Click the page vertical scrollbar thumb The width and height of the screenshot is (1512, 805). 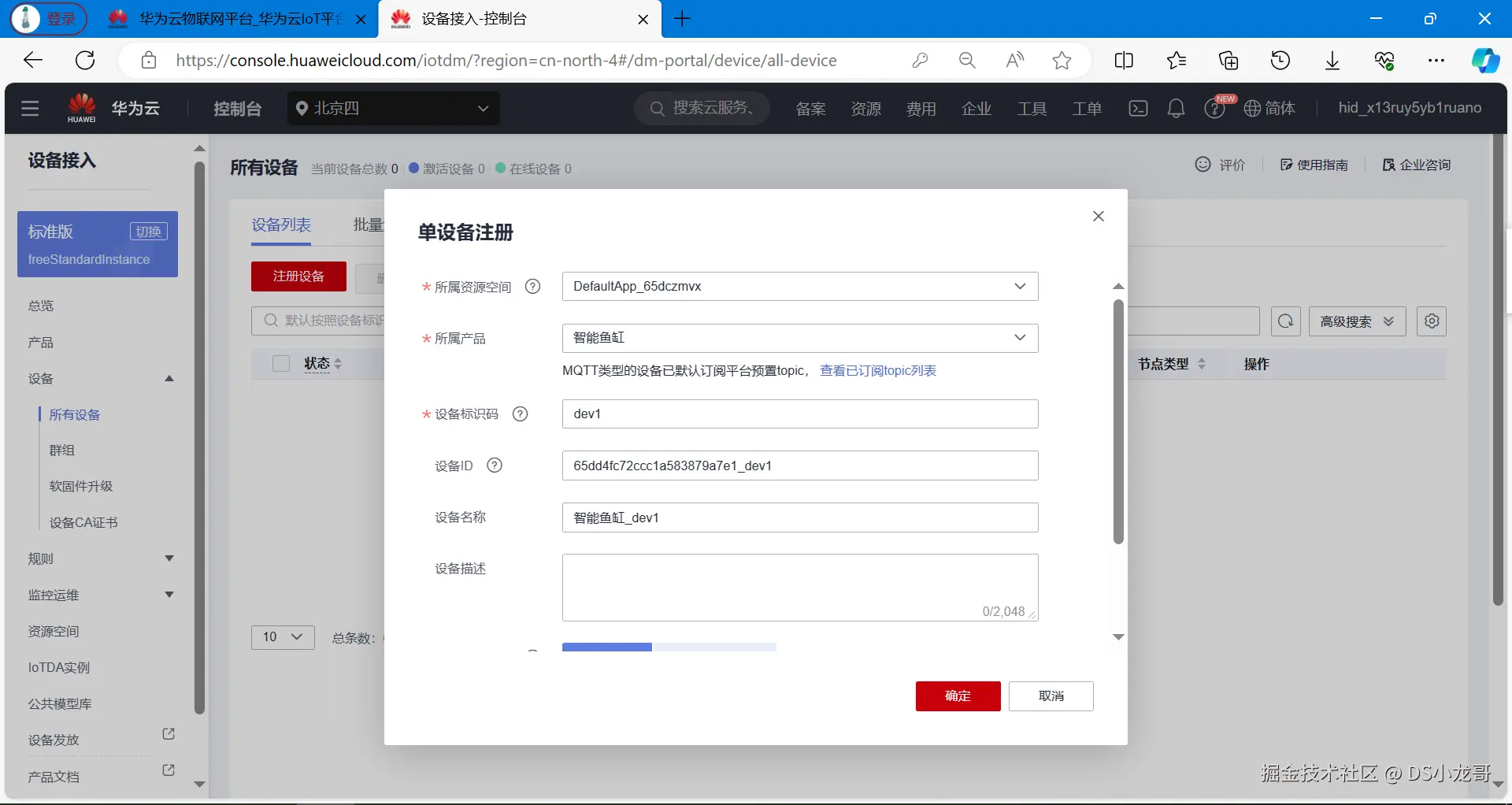1499,370
